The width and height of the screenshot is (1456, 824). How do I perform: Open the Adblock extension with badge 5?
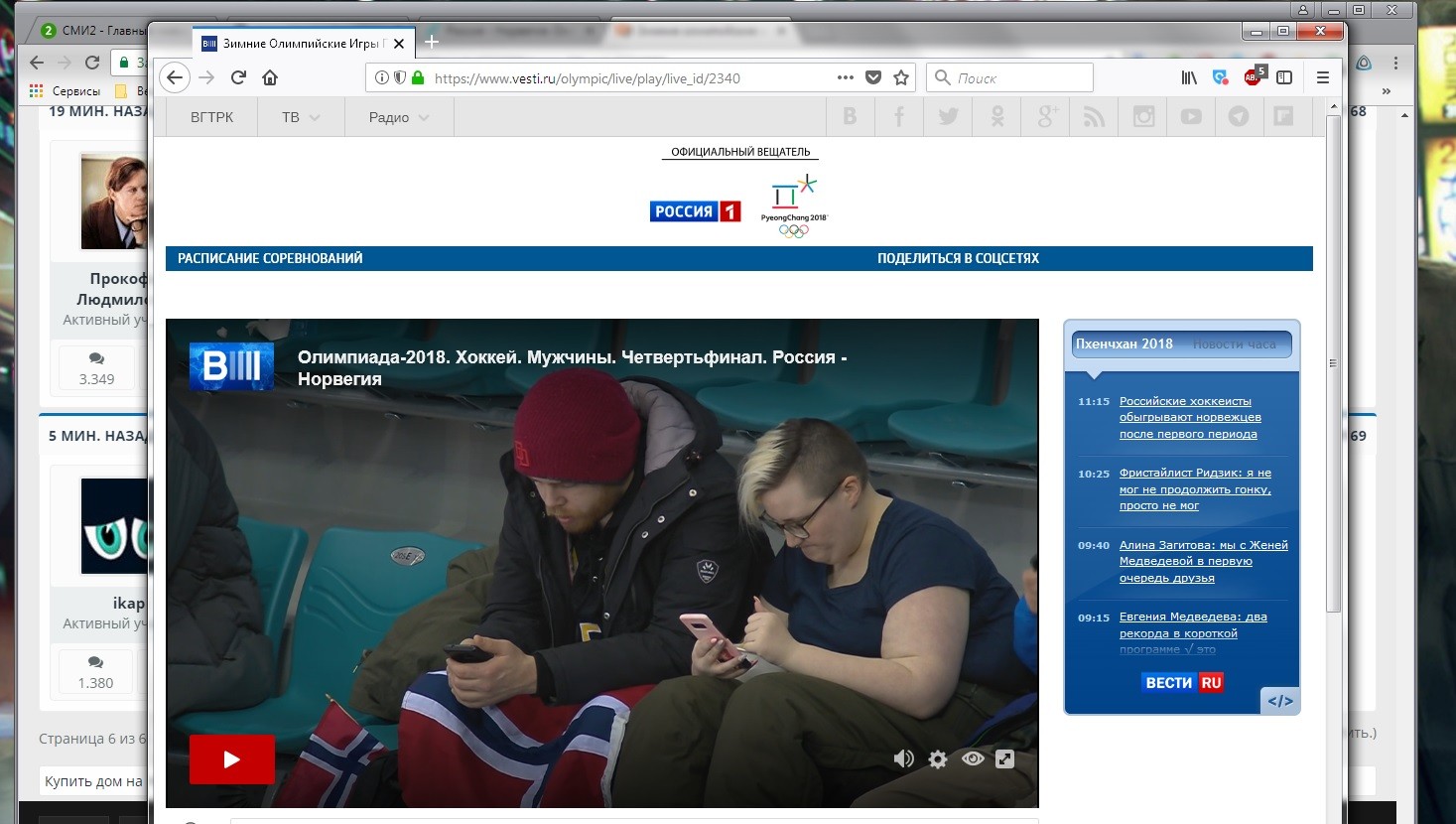tap(1254, 76)
